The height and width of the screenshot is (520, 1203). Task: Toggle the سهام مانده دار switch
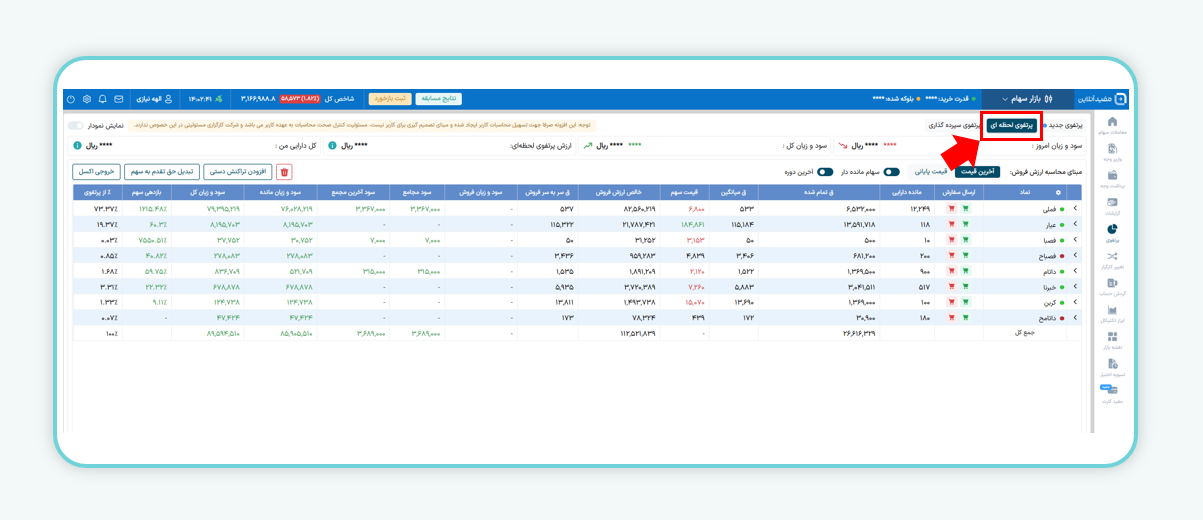click(x=890, y=172)
